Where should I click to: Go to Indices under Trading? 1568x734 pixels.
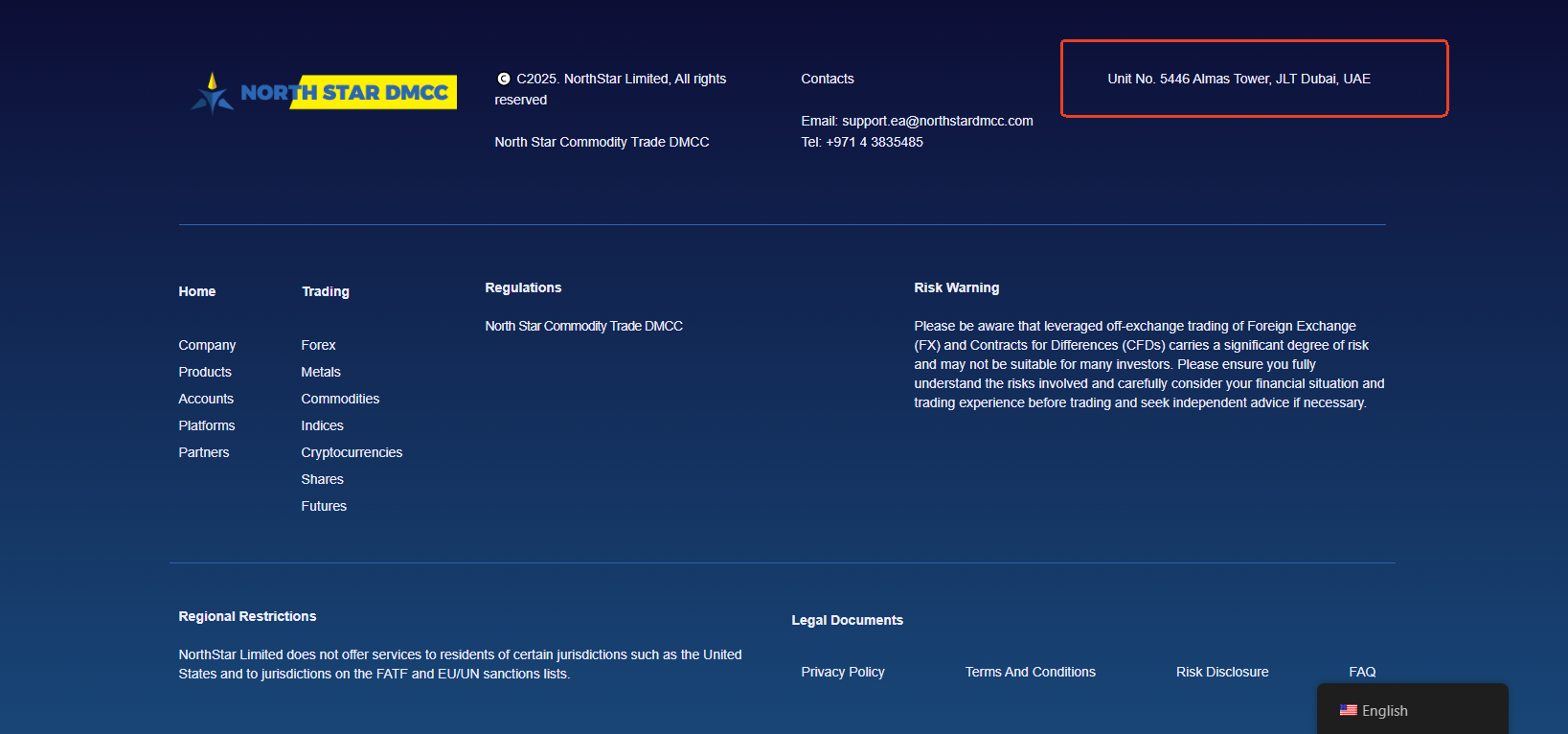pyautogui.click(x=322, y=425)
